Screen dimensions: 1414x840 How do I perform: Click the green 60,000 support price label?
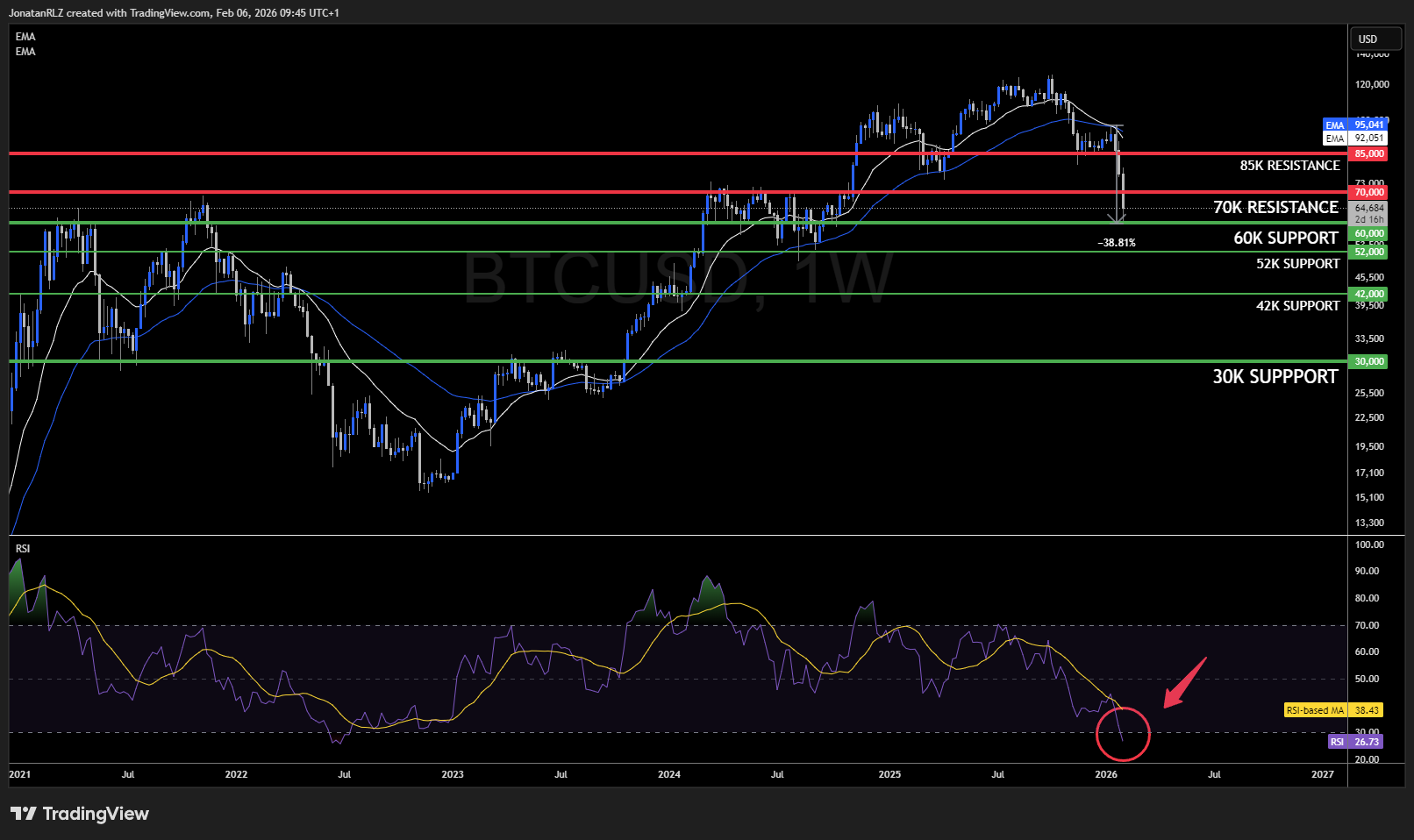click(x=1368, y=233)
